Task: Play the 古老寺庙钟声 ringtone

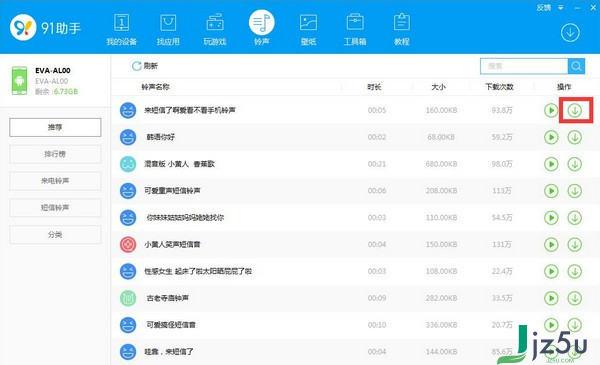Action: click(551, 298)
